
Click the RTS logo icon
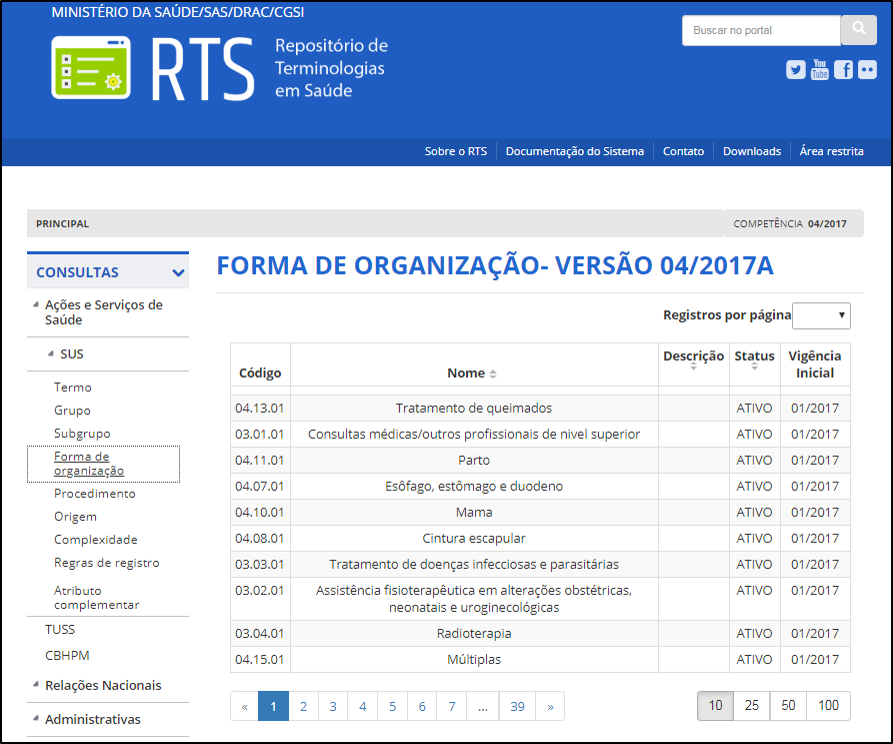[x=90, y=67]
